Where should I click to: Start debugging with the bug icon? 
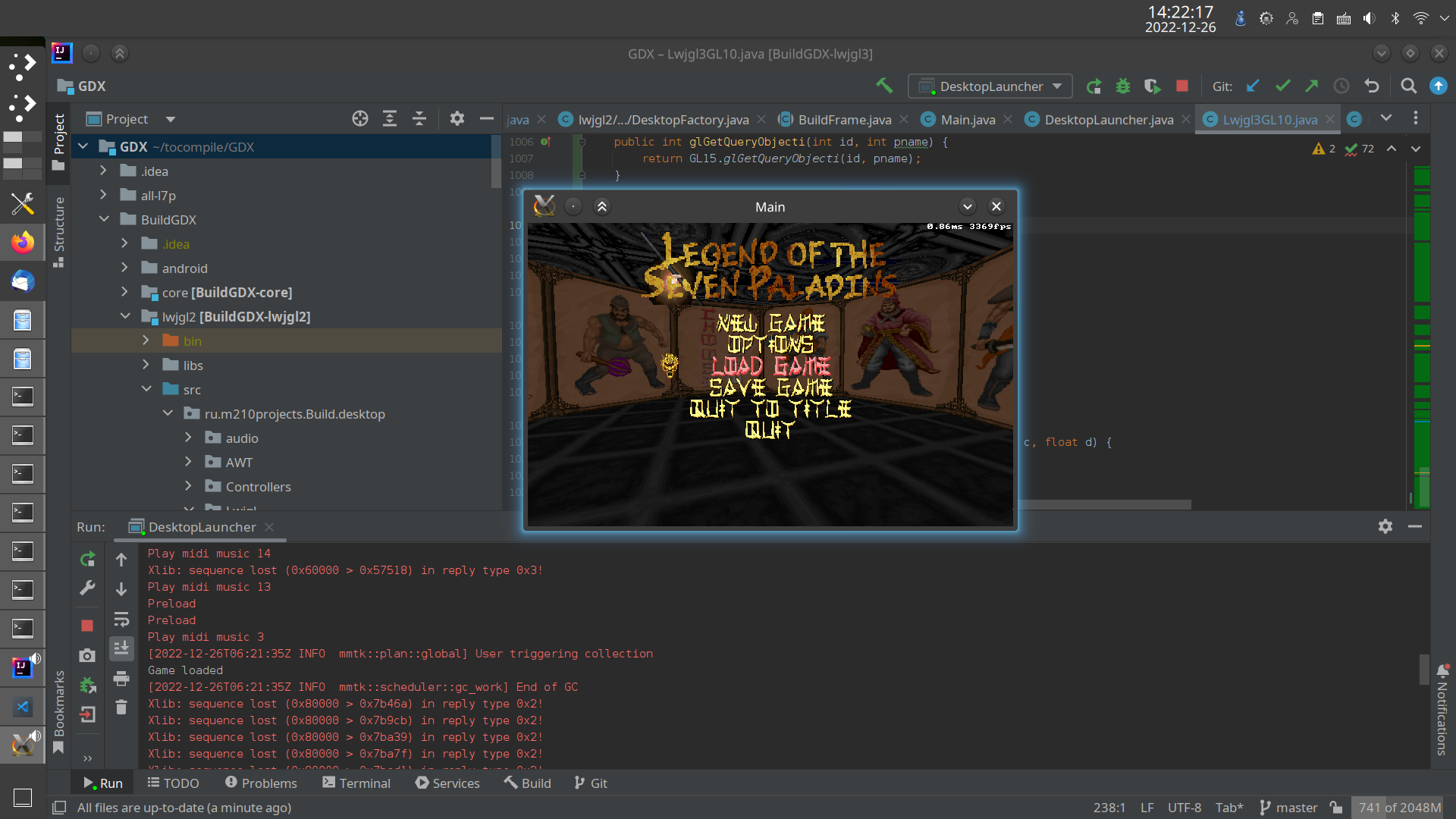tap(1123, 86)
